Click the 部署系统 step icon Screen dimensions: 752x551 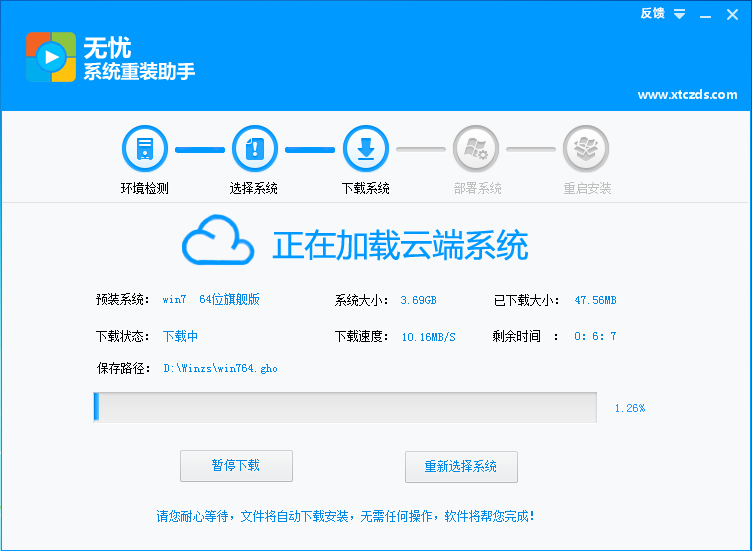(476, 150)
